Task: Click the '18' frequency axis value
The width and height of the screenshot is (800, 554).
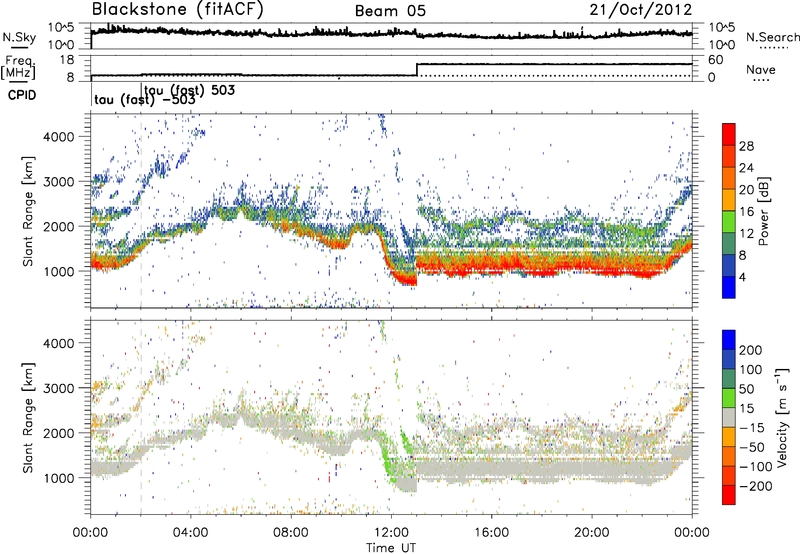Action: coord(66,60)
